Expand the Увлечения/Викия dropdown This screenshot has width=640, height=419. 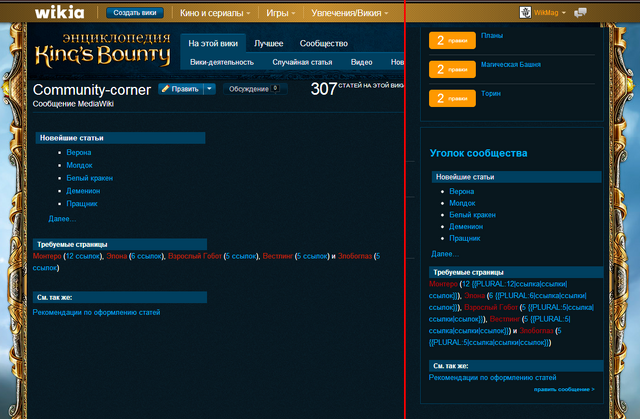click(x=349, y=13)
